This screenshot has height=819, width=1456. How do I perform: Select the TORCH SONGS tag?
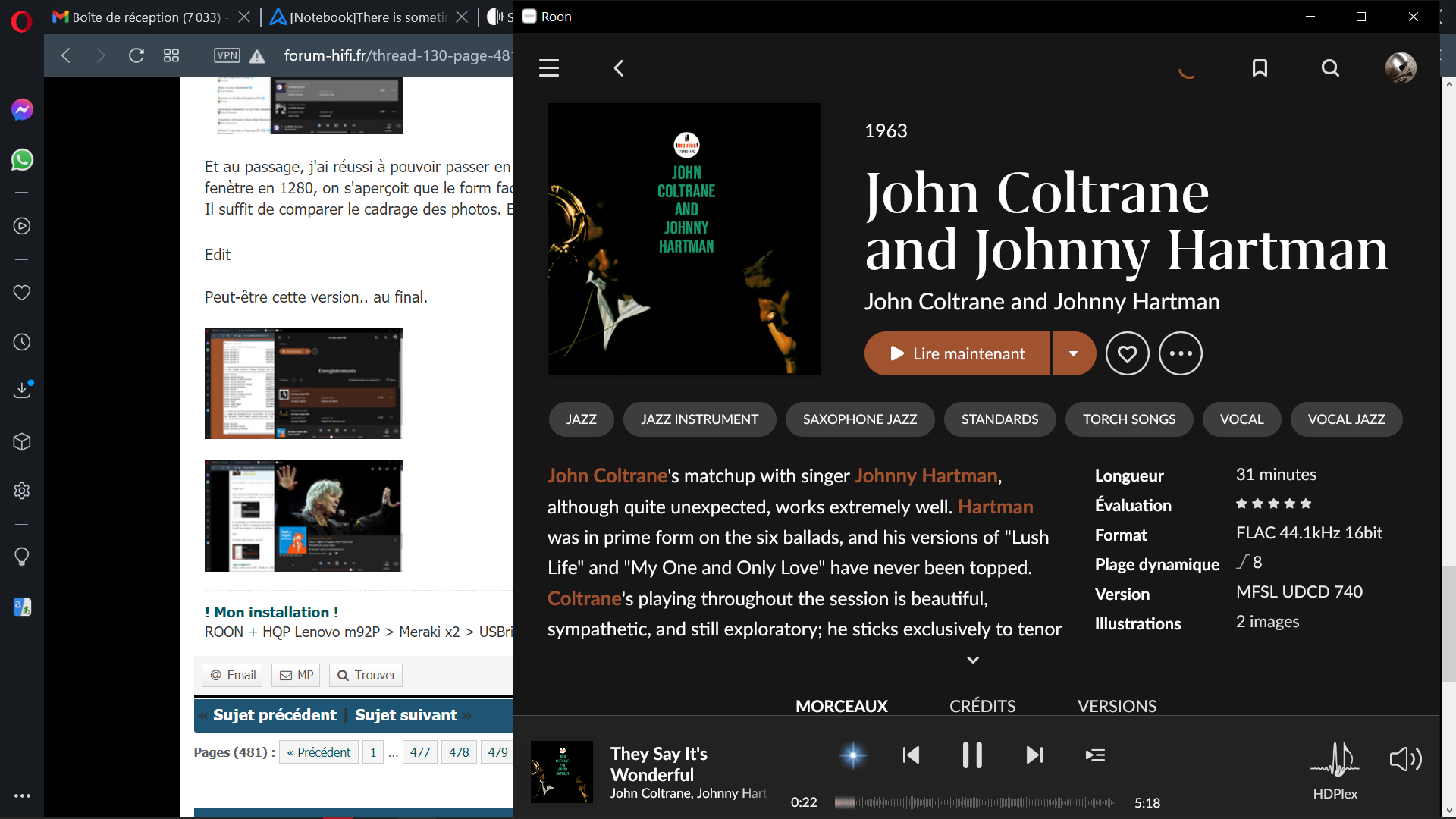(1129, 419)
